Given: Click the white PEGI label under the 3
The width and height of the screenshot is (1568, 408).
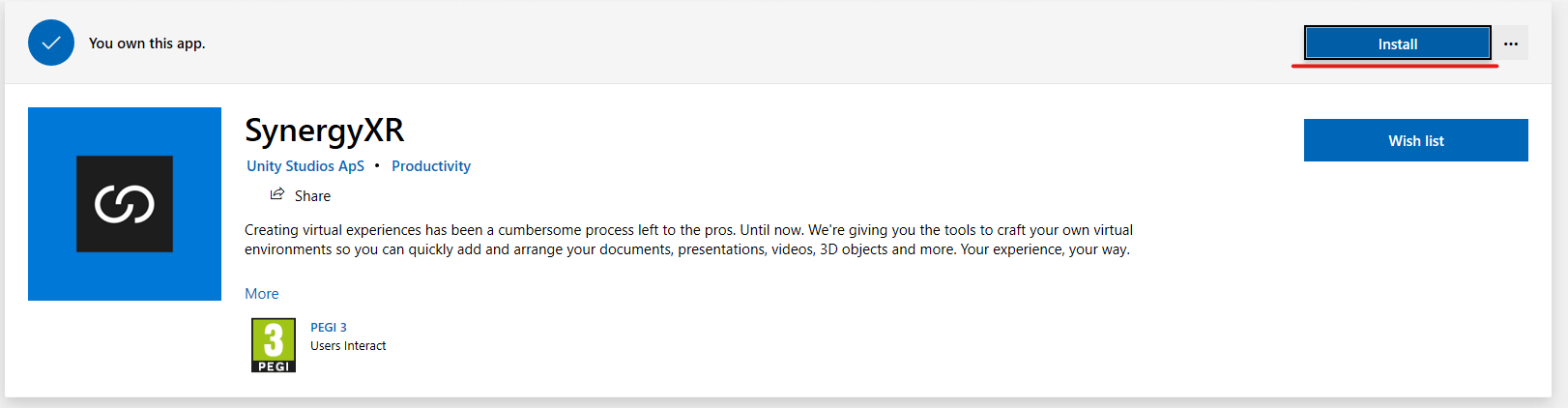Looking at the screenshot, I should pos(274,366).
